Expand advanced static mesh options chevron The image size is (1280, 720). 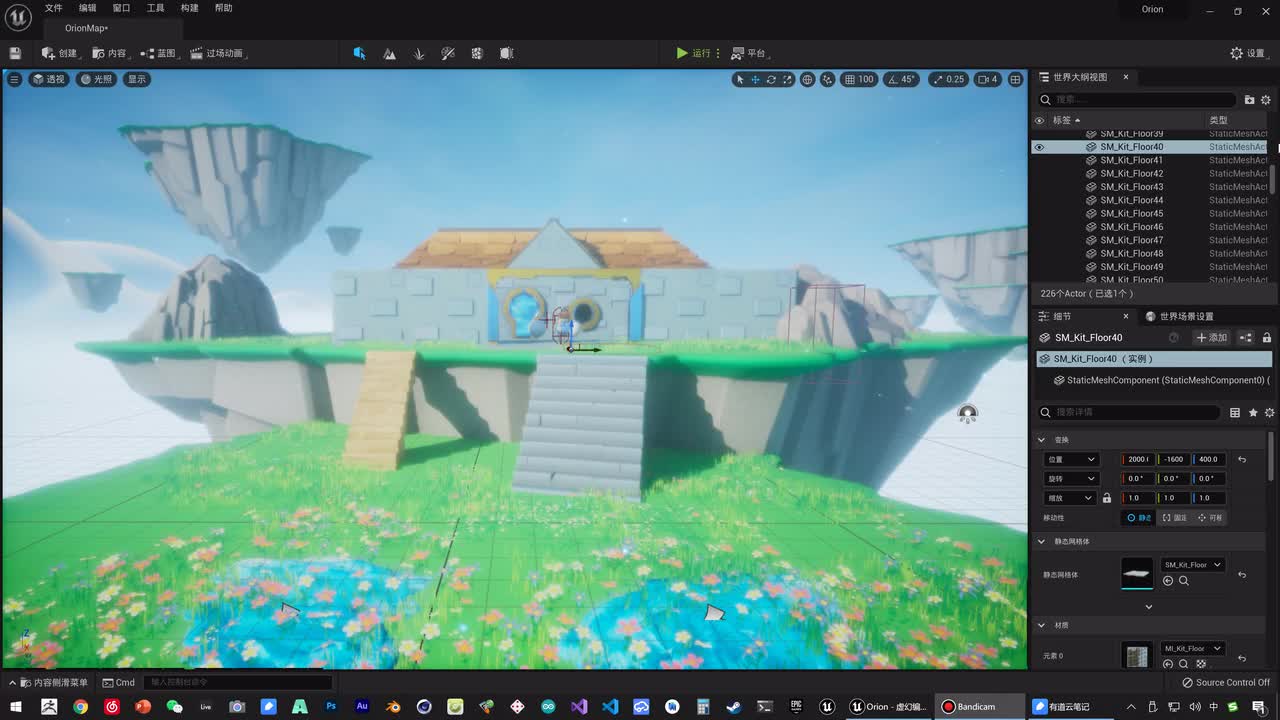1148,607
